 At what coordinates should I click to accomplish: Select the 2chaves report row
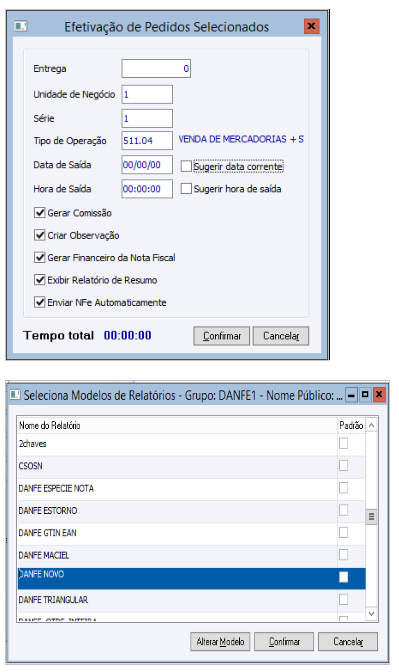tap(192, 444)
